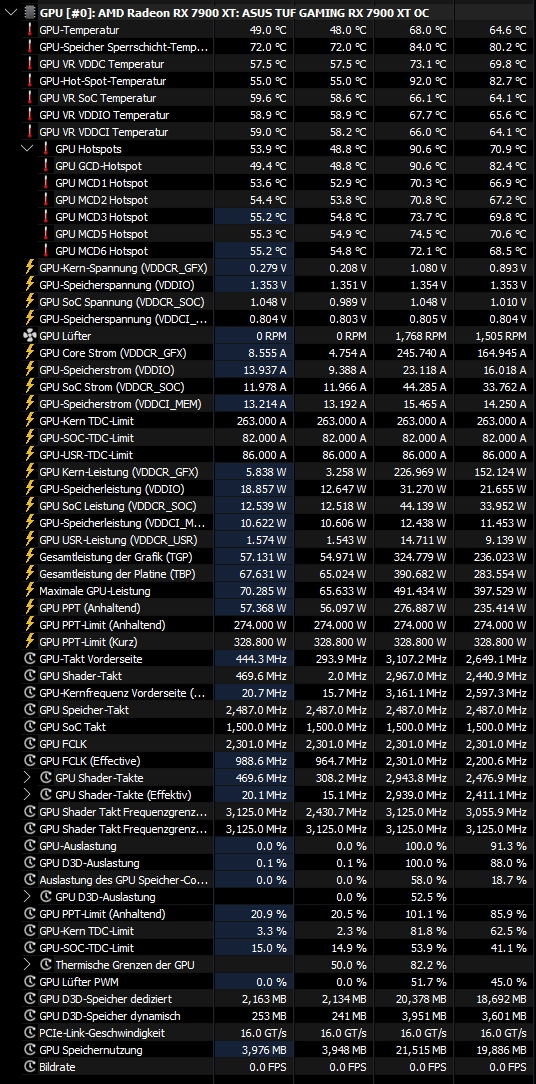Viewport: 536px width, 1084px height.
Task: Click thermometer icon beside GPU-Temperatur
Action: (x=30, y=30)
